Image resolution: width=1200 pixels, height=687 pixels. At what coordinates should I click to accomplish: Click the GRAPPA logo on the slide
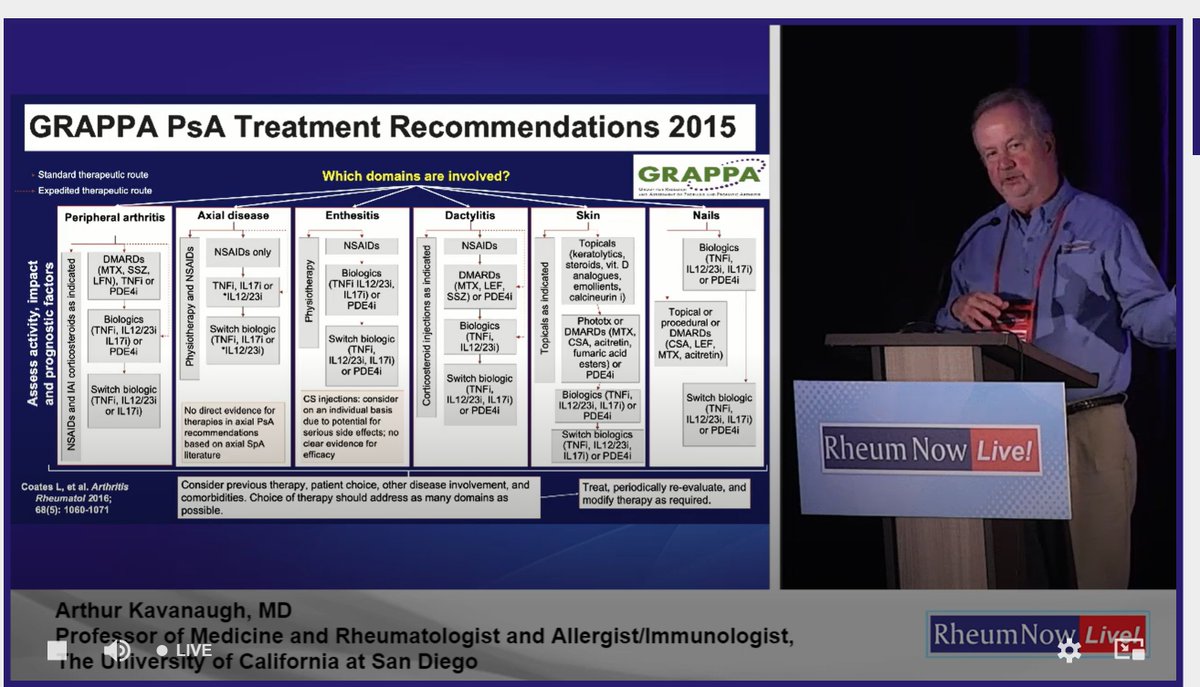click(x=702, y=178)
